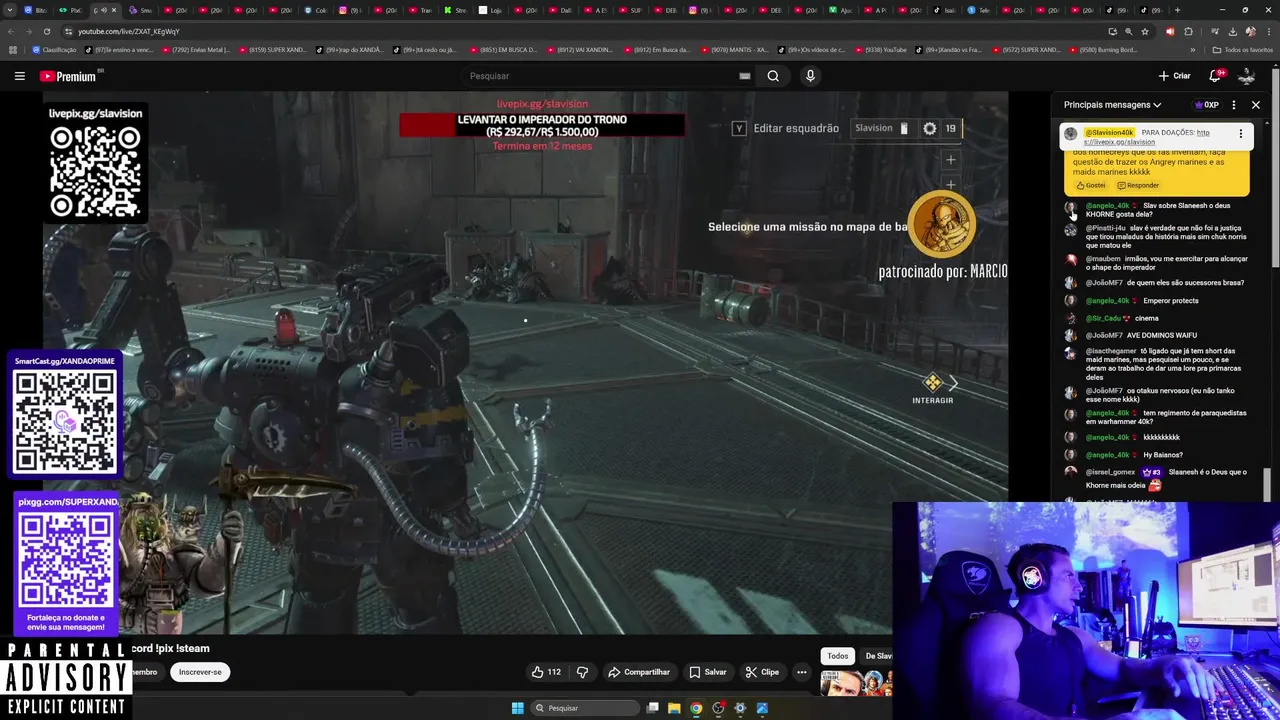This screenshot has width=1280, height=720.
Task: Open File Explorer on the taskbar
Action: (x=674, y=708)
